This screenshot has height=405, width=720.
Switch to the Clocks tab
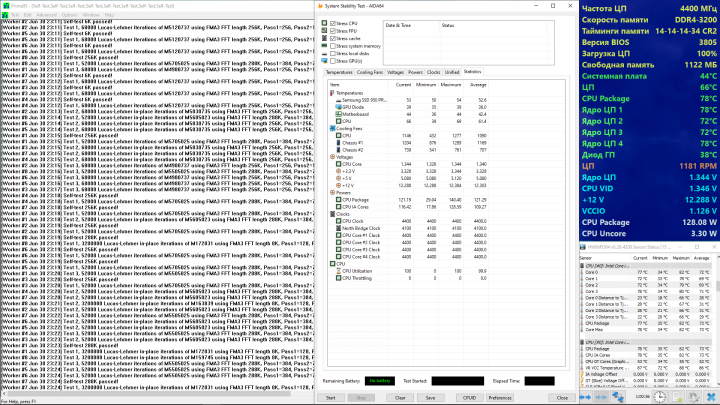pos(433,72)
